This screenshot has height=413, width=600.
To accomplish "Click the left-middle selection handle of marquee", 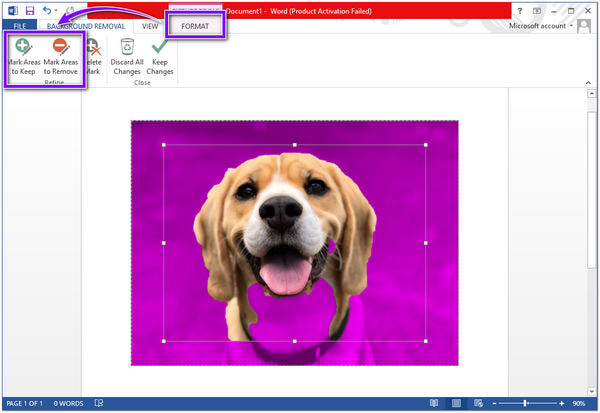I will pyautogui.click(x=164, y=243).
